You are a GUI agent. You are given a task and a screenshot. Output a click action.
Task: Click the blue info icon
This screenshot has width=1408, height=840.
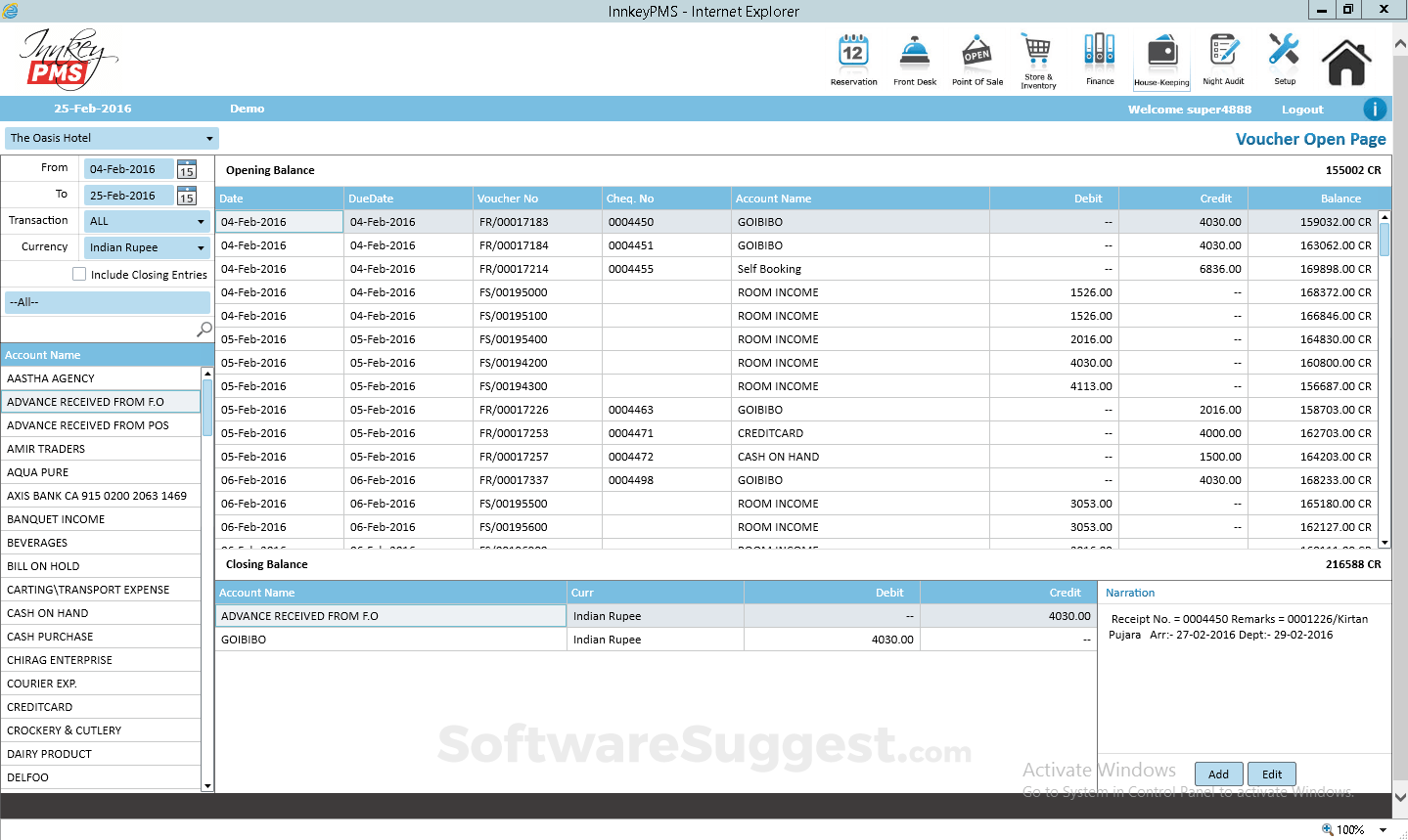[x=1374, y=109]
